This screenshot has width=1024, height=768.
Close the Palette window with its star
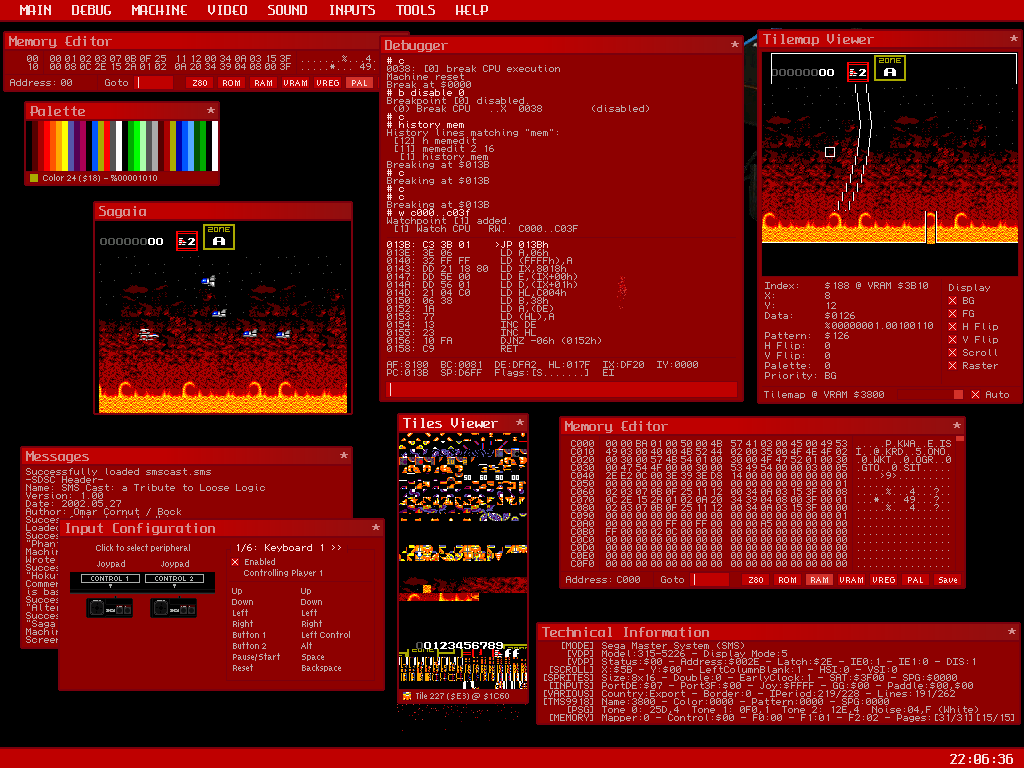211,110
